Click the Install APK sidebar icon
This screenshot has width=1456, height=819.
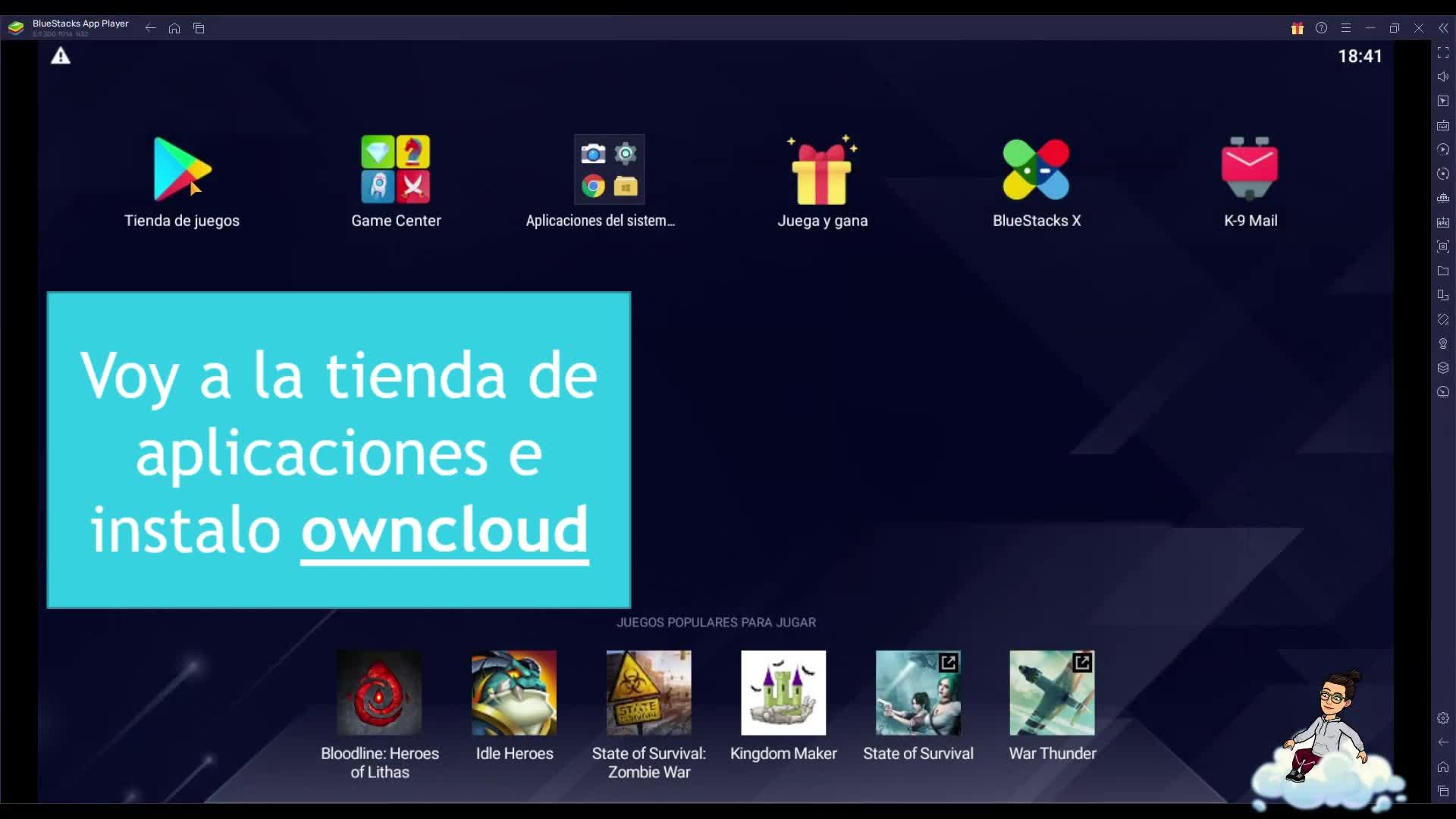point(1443,222)
